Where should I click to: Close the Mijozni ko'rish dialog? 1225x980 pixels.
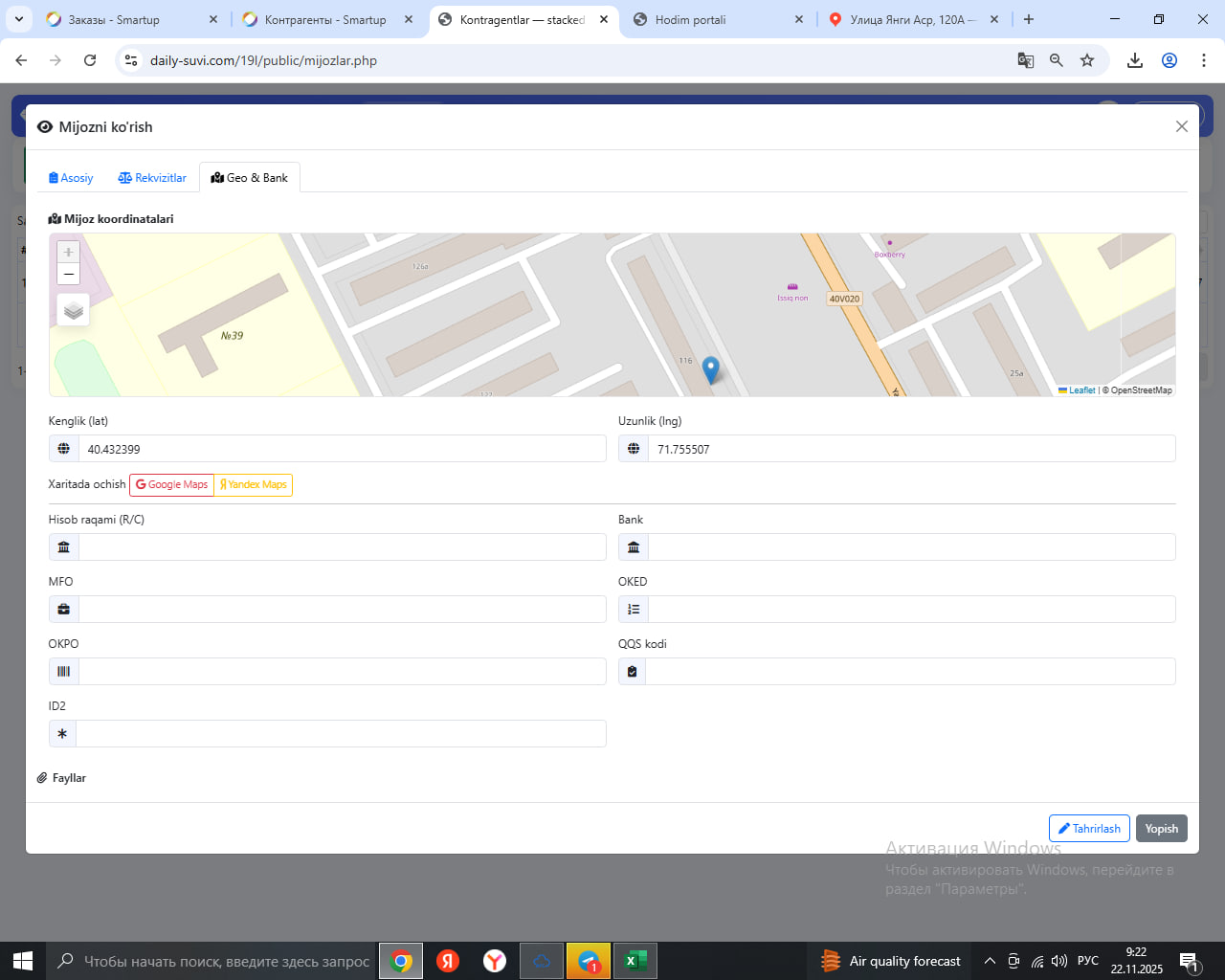(1181, 126)
